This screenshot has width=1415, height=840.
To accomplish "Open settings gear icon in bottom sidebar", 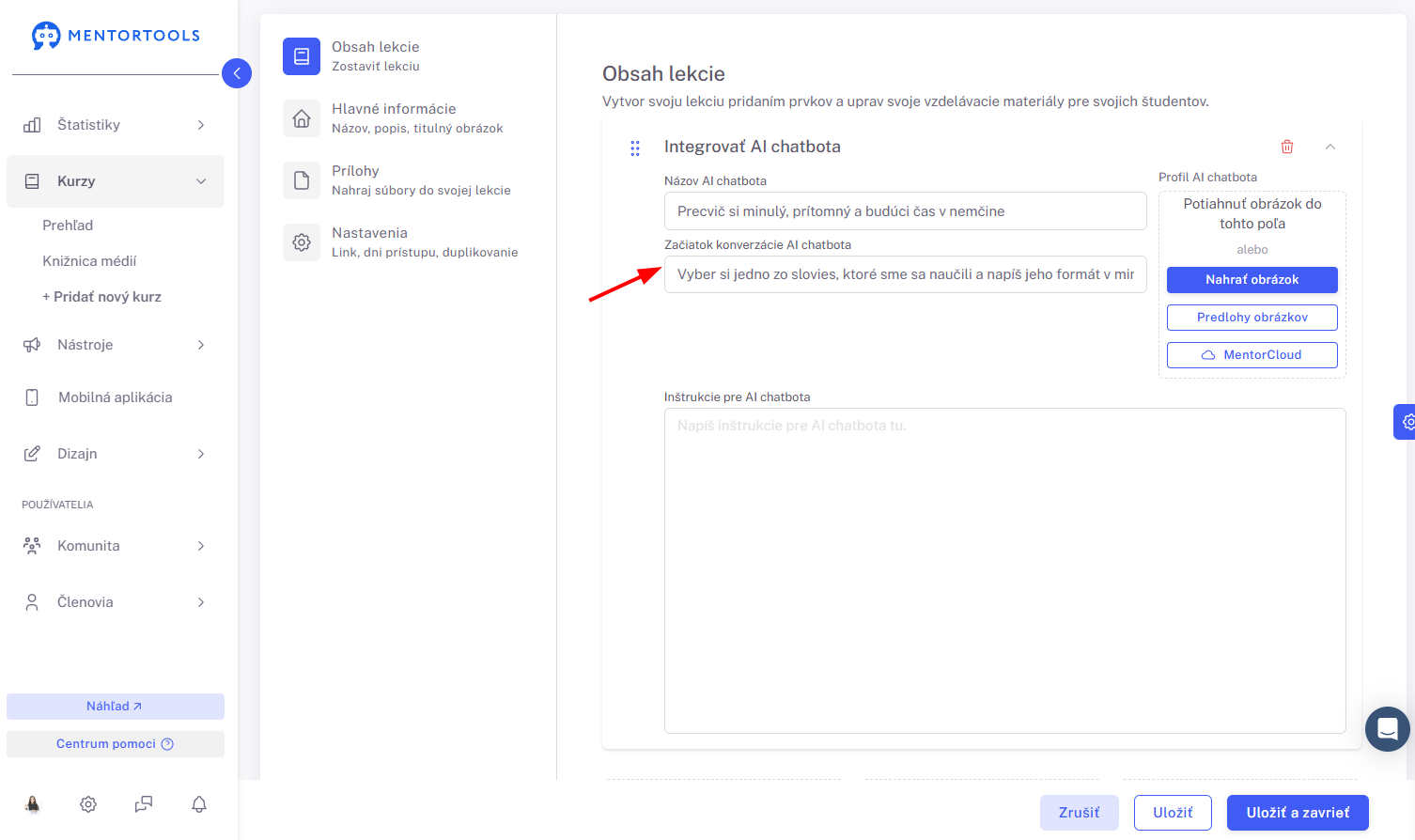I will pyautogui.click(x=88, y=804).
